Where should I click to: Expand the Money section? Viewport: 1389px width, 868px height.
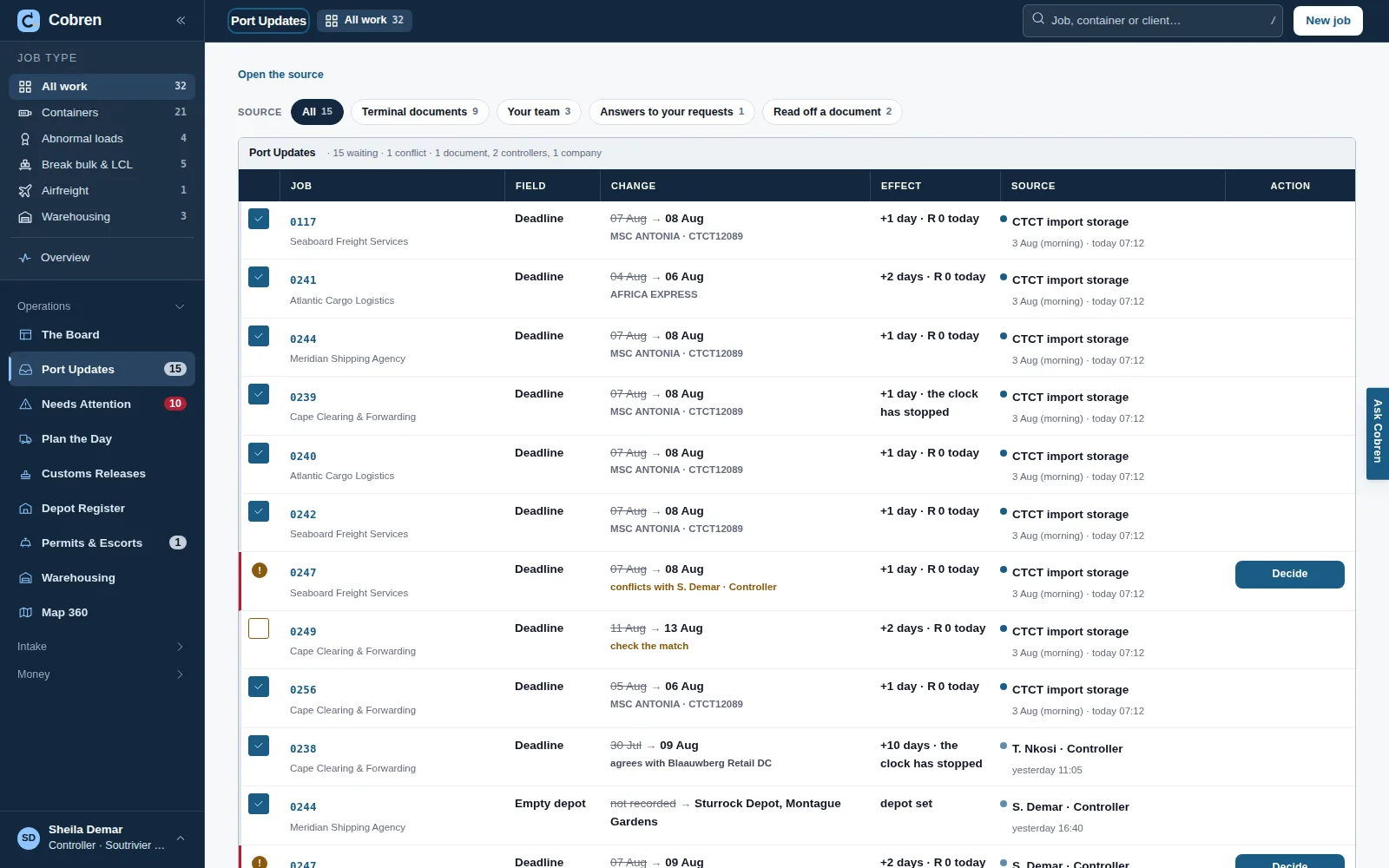point(102,674)
